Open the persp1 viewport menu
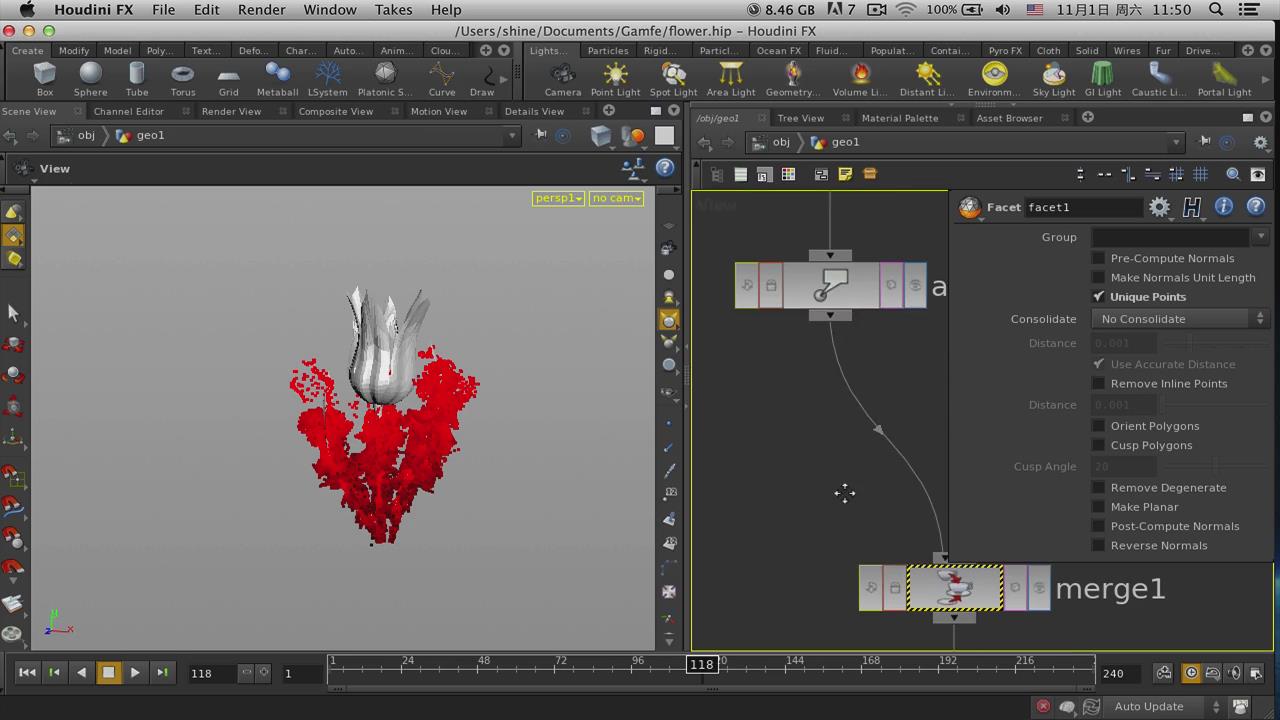The width and height of the screenshot is (1280, 720). coord(558,198)
